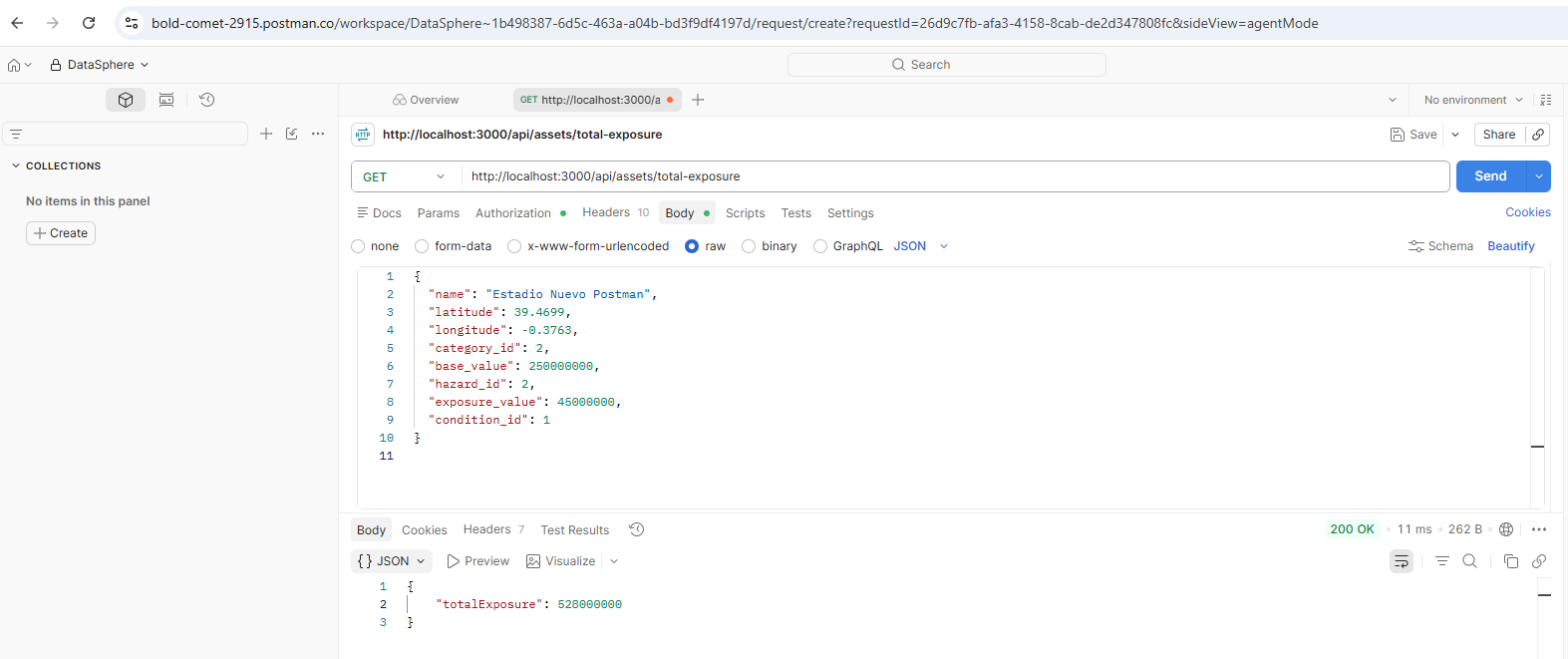
Task: Click the HTTP request type icon
Action: [363, 135]
